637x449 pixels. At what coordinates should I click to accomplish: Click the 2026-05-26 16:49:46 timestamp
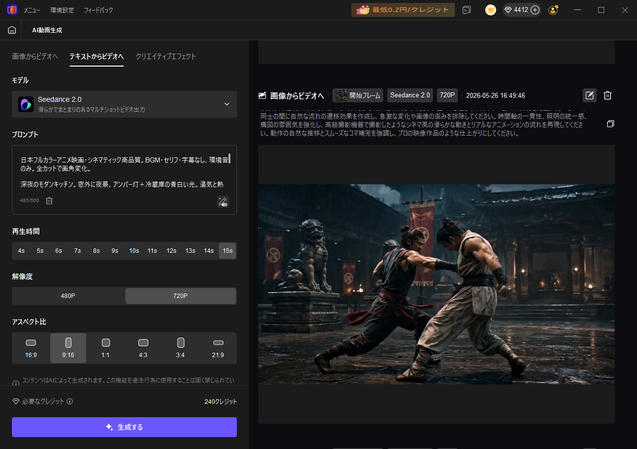496,95
